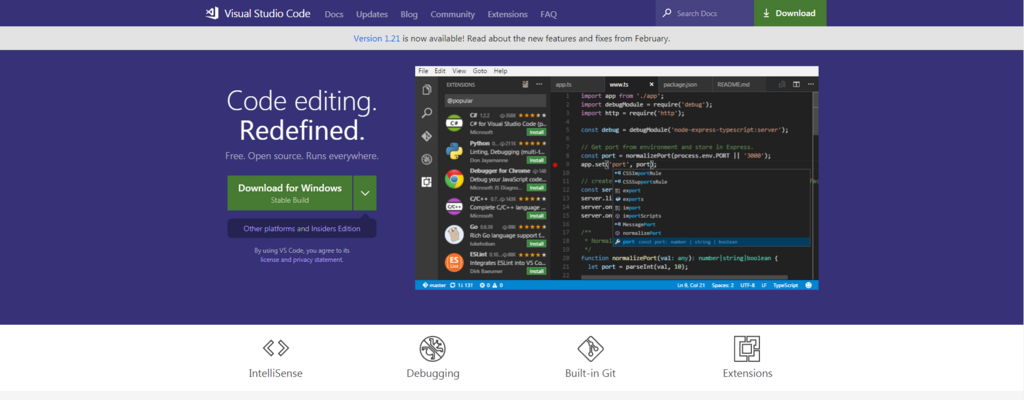Screen dimensions: 1024x400
Task: Open Debug icon in editor screenshot activity bar
Action: point(427,159)
